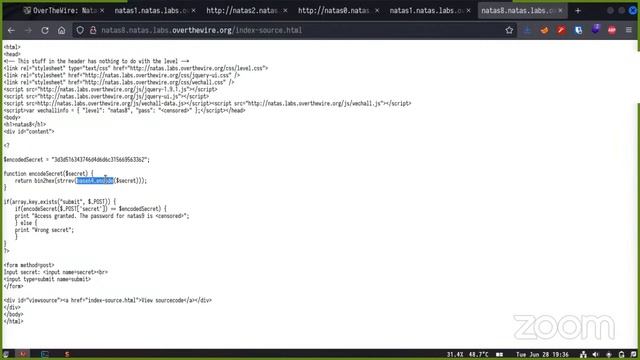Click the print "Wrong secret" line
This screenshot has width=640, height=360.
point(44,230)
